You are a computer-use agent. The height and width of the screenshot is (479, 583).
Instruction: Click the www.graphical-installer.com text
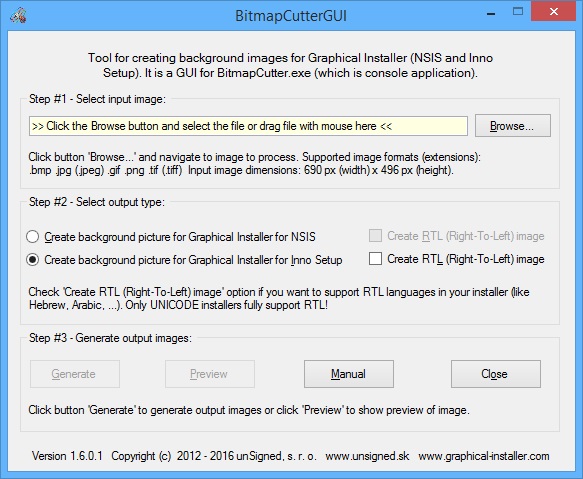pyautogui.click(x=484, y=456)
